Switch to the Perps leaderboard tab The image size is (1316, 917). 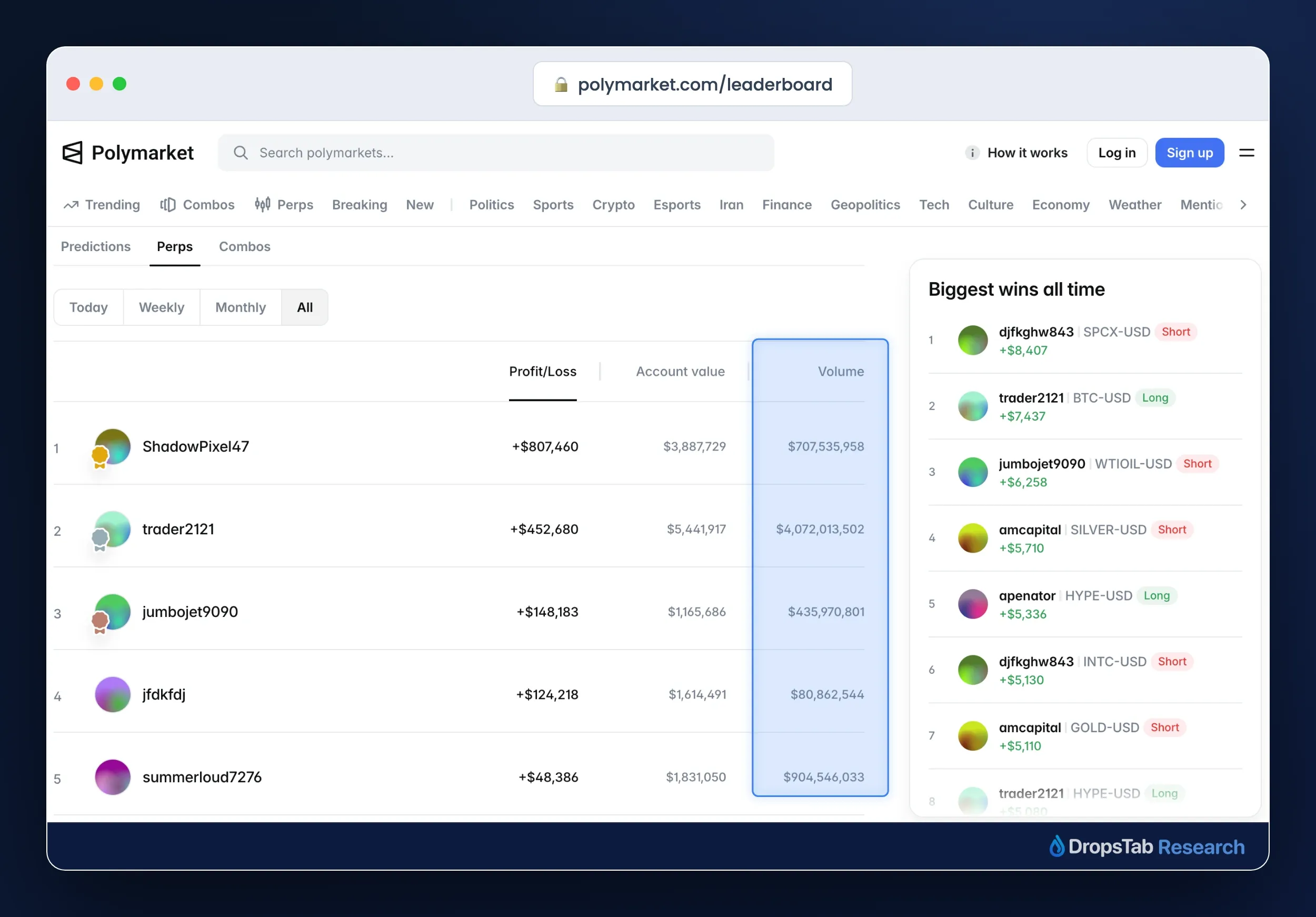pyautogui.click(x=175, y=246)
